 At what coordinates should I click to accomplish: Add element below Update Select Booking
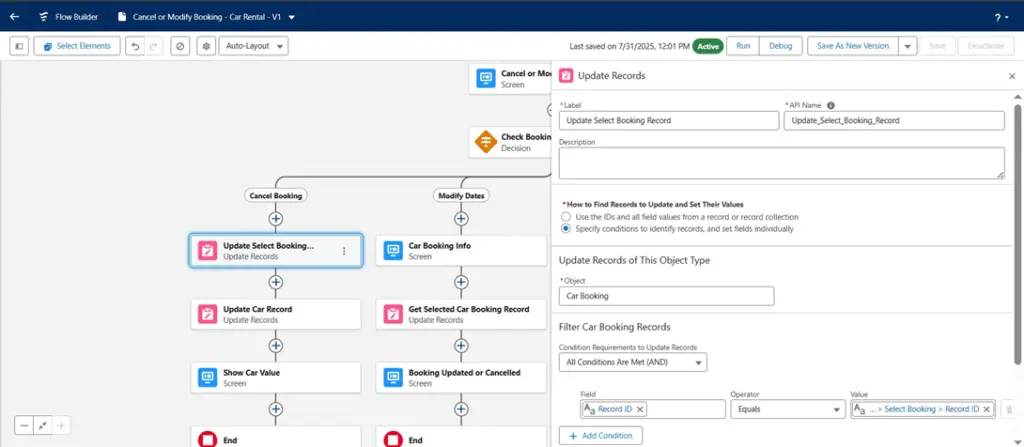(x=276, y=282)
